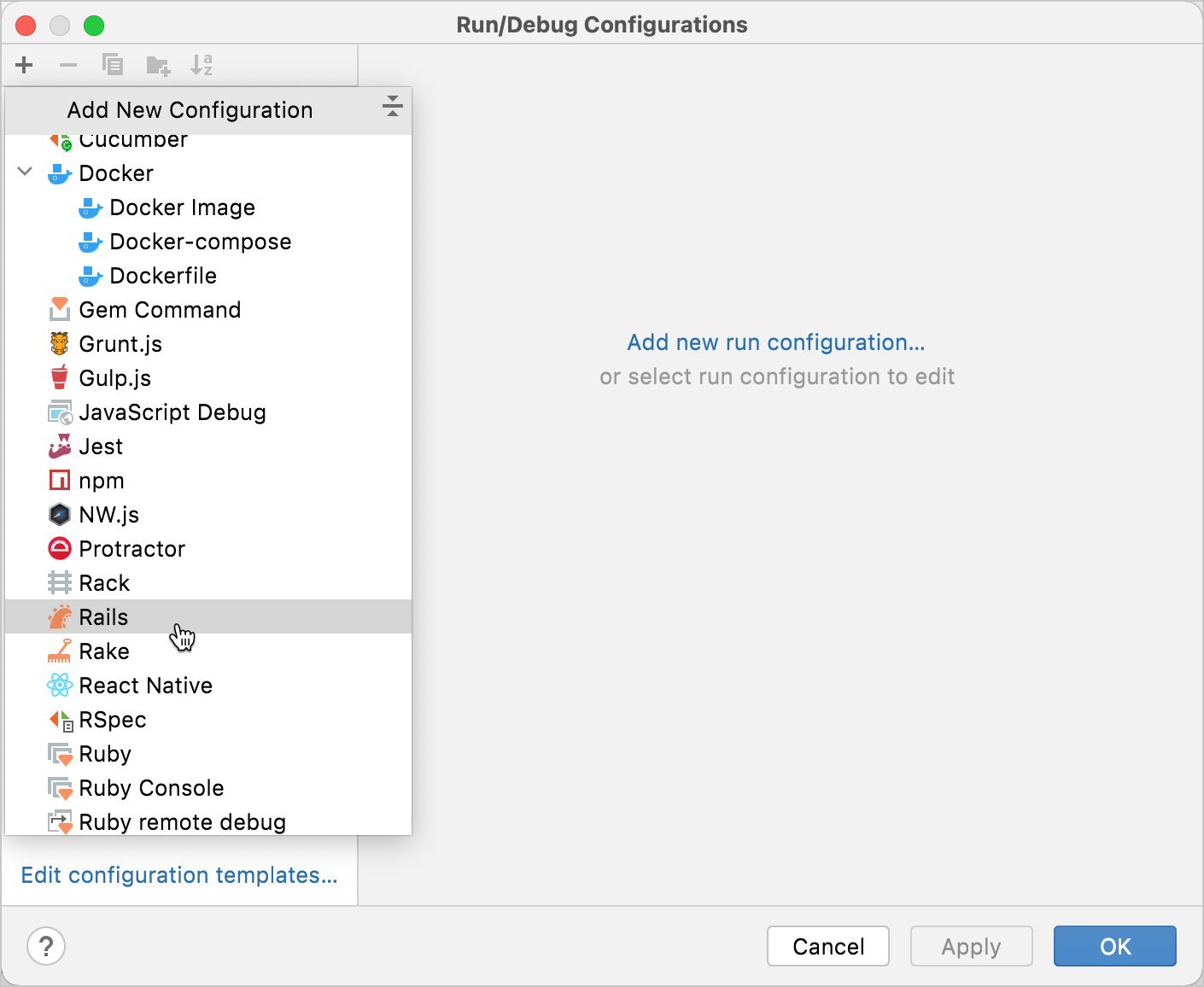The width and height of the screenshot is (1204, 987).
Task: Click the Copy configuration toolbar icon
Action: tap(113, 65)
